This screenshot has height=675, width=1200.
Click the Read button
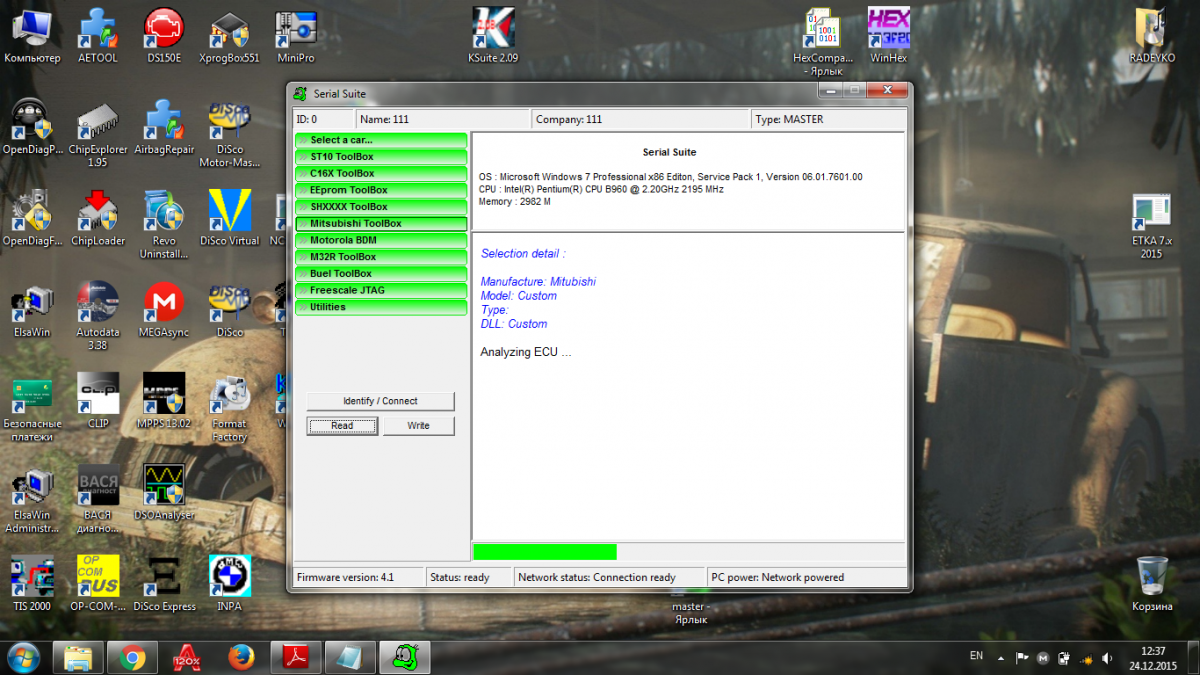[x=342, y=426]
